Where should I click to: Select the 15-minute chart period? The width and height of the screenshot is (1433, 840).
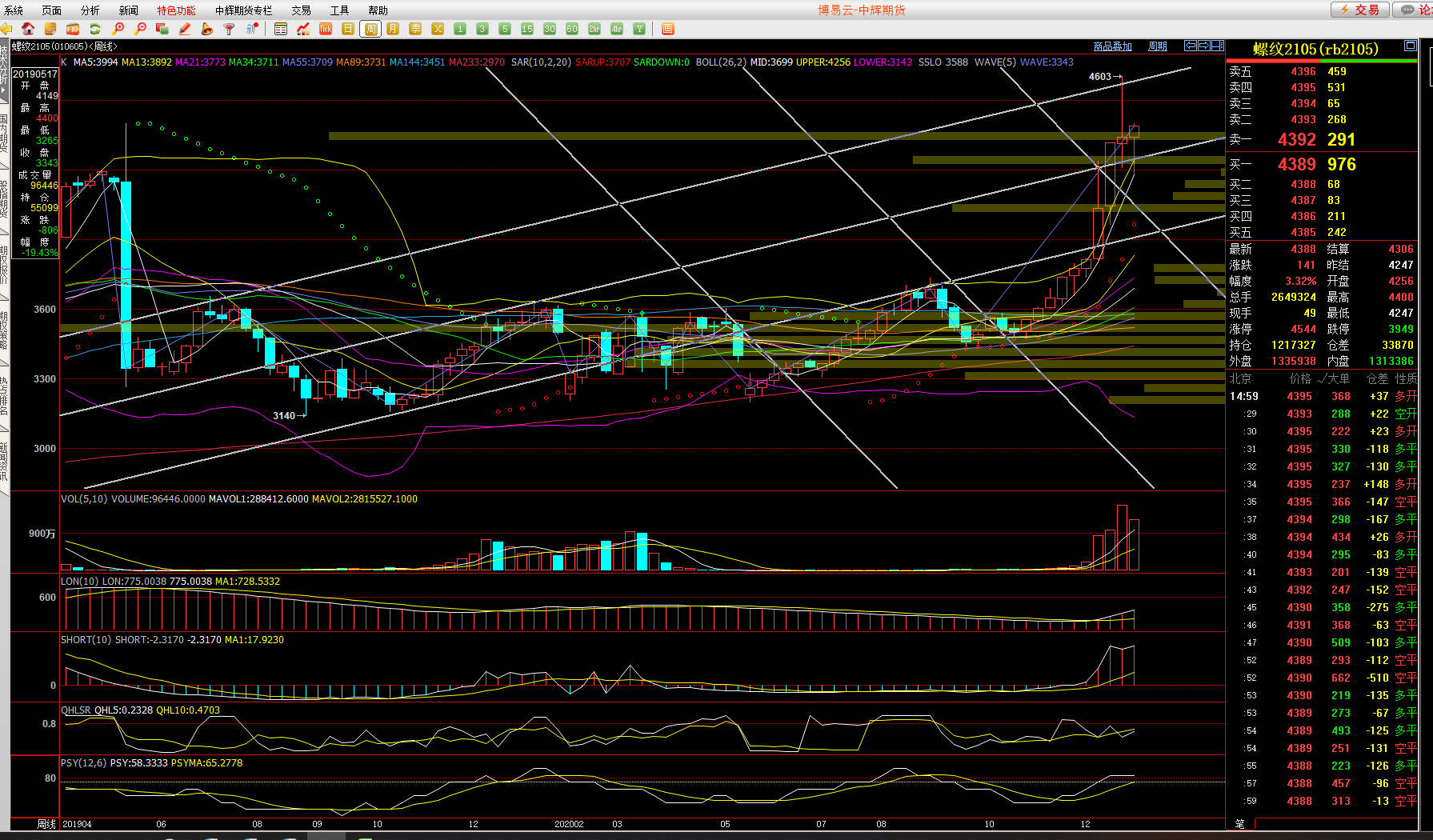coord(527,29)
